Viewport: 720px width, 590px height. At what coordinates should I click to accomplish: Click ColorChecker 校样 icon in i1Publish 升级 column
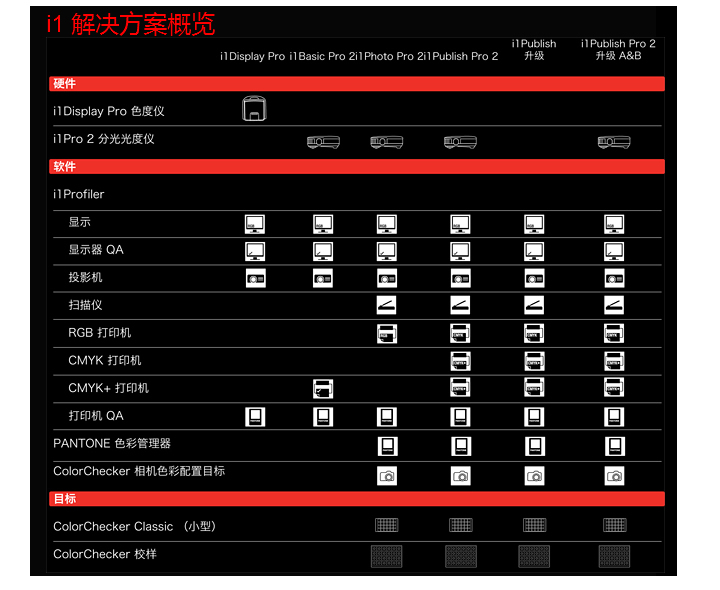click(534, 557)
